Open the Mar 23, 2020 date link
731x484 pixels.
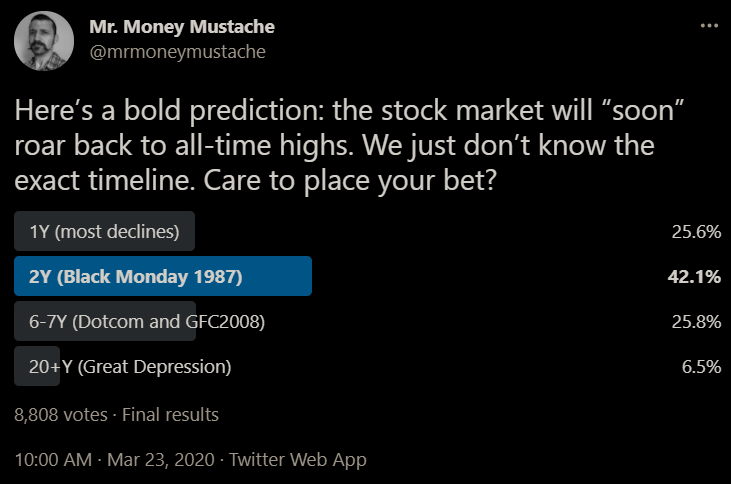pyautogui.click(x=164, y=460)
